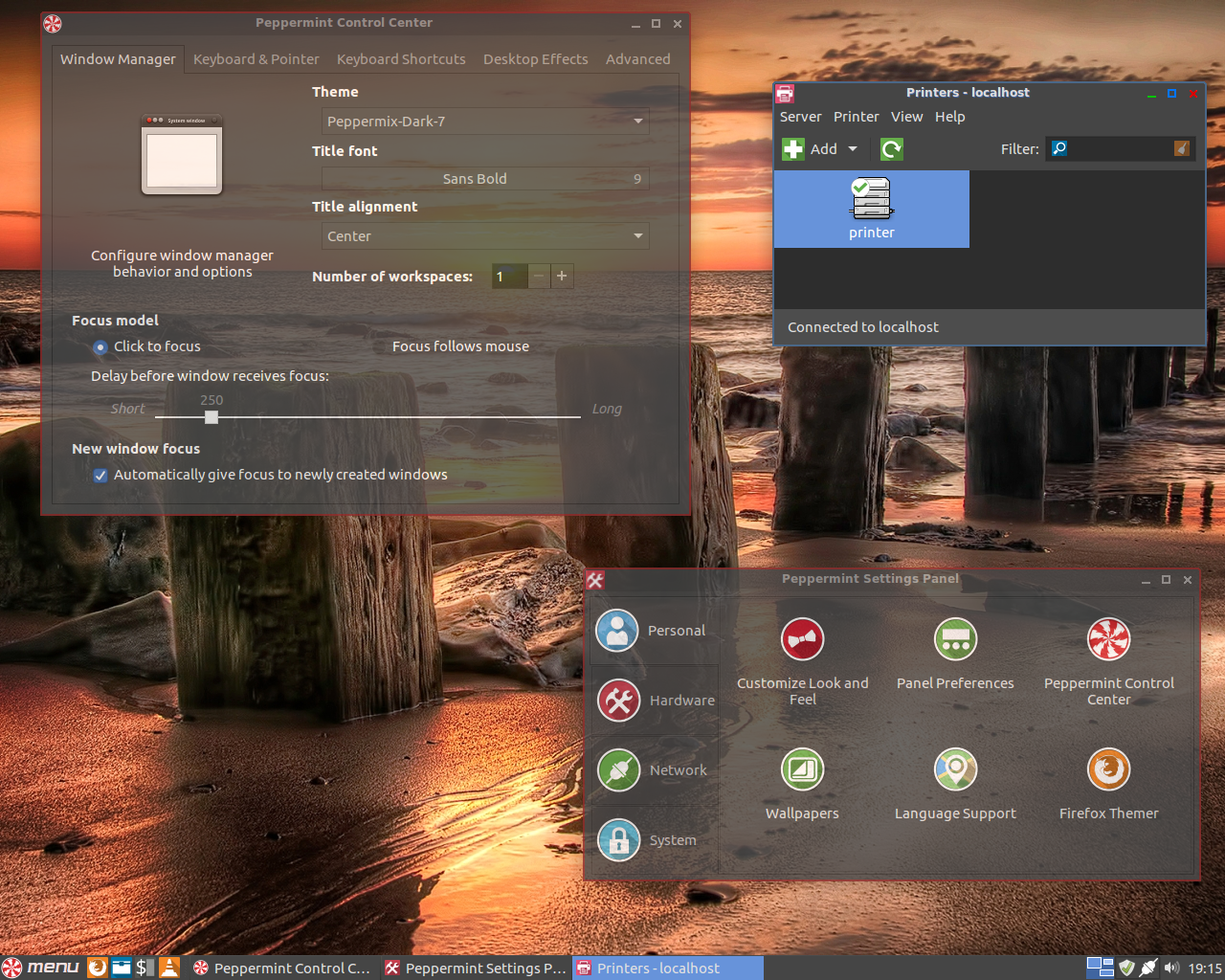This screenshot has width=1225, height=980.
Task: Click the Number of workspaces value field
Action: coord(509,277)
